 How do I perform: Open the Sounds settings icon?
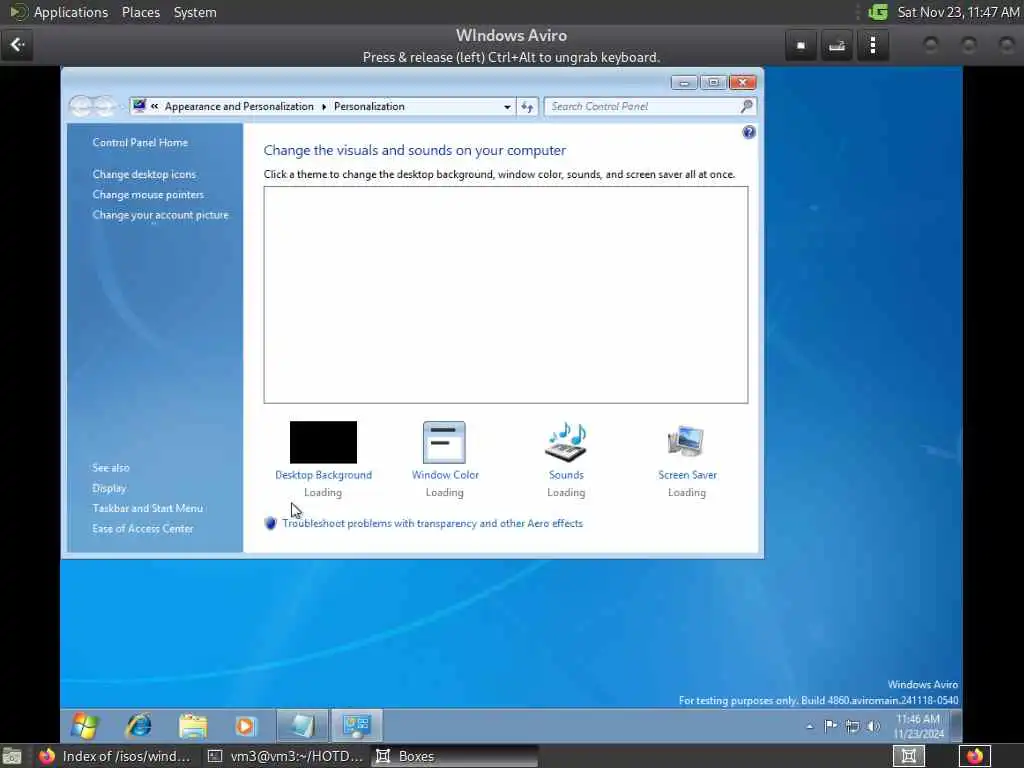tap(566, 442)
